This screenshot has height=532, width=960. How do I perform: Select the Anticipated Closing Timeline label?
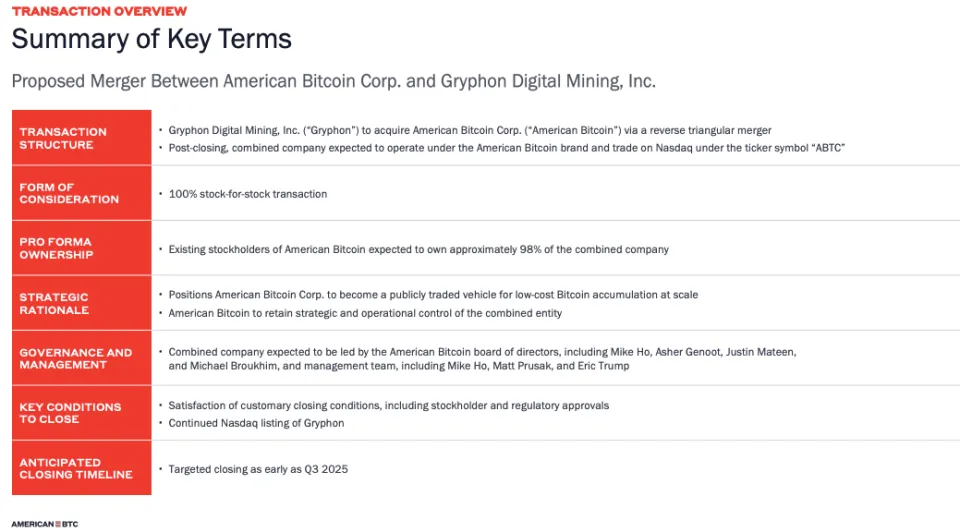click(x=81, y=468)
